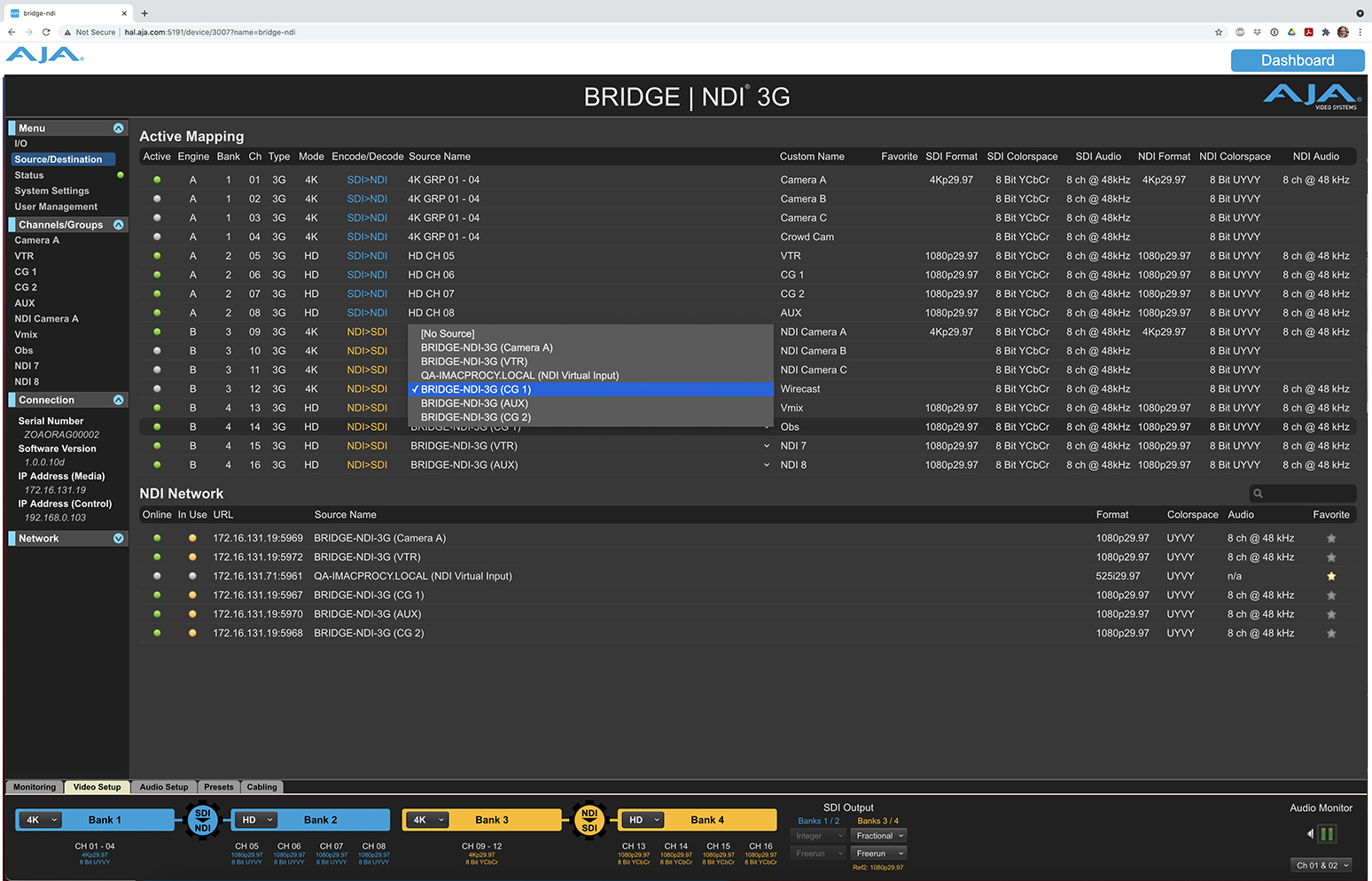This screenshot has height=881, width=1372.
Task: Bookmark this page with the star icon
Action: point(1219,32)
